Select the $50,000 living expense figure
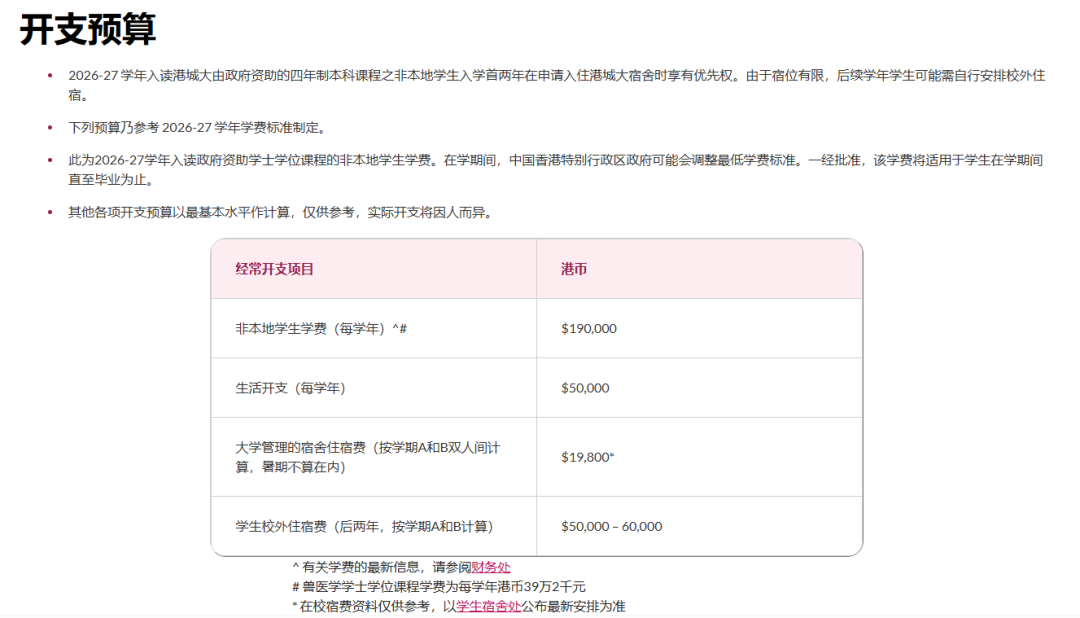This screenshot has height=618, width=1080. [x=581, y=387]
